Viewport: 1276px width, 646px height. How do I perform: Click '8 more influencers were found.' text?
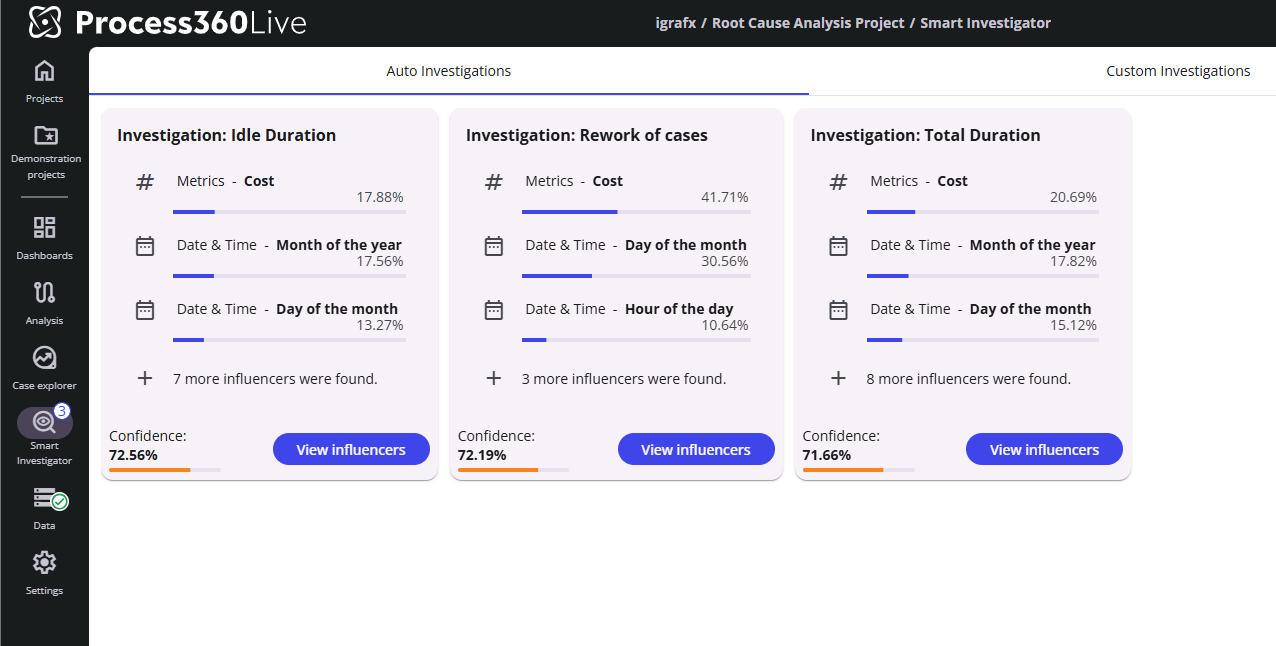point(969,379)
